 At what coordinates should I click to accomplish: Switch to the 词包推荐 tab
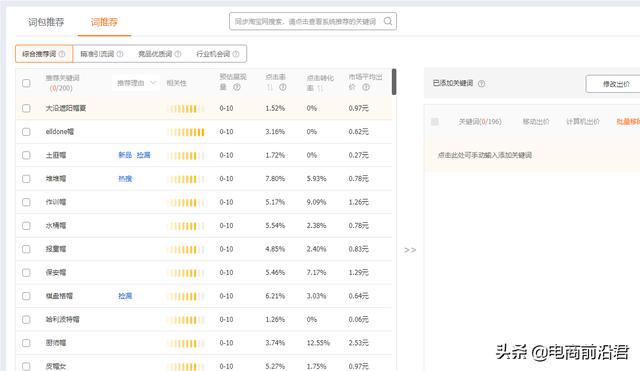[x=46, y=22]
